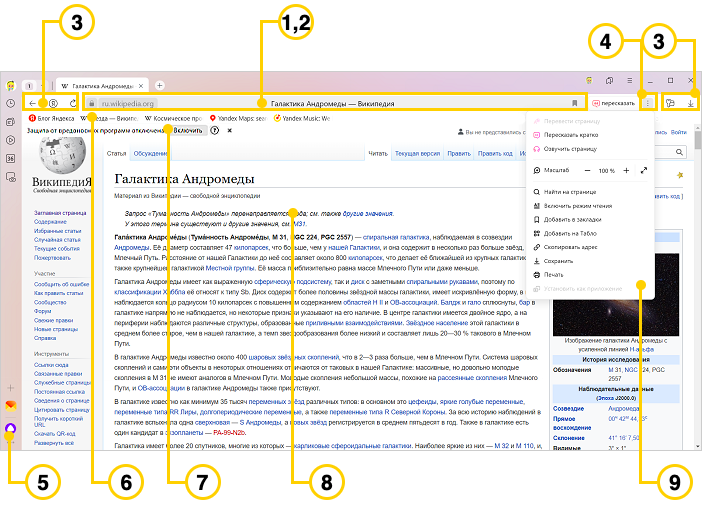Click the colorful avatar icon near hamburger menu

589,81
